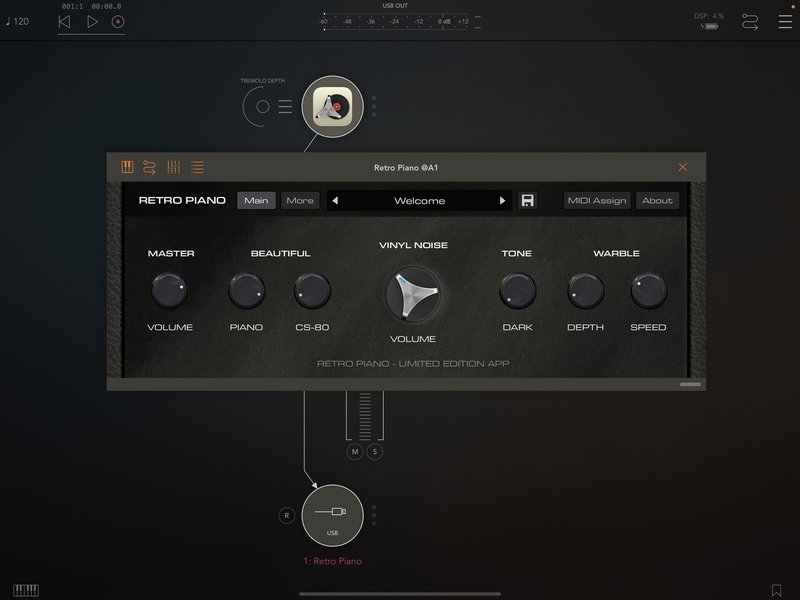Adjust the Tremolo Depth circular knob
This screenshot has width=800, height=600.
[x=262, y=107]
